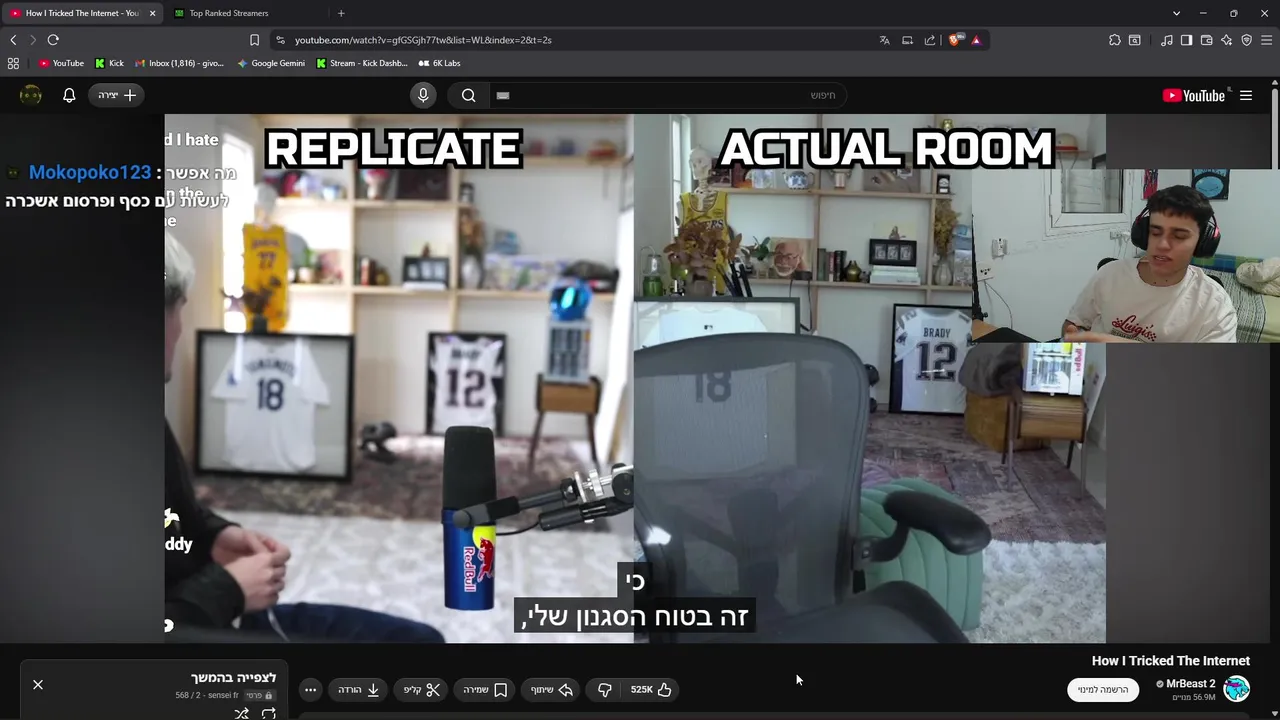Create a clip with scissors button
Viewport: 1280px width, 720px height.
(422, 689)
